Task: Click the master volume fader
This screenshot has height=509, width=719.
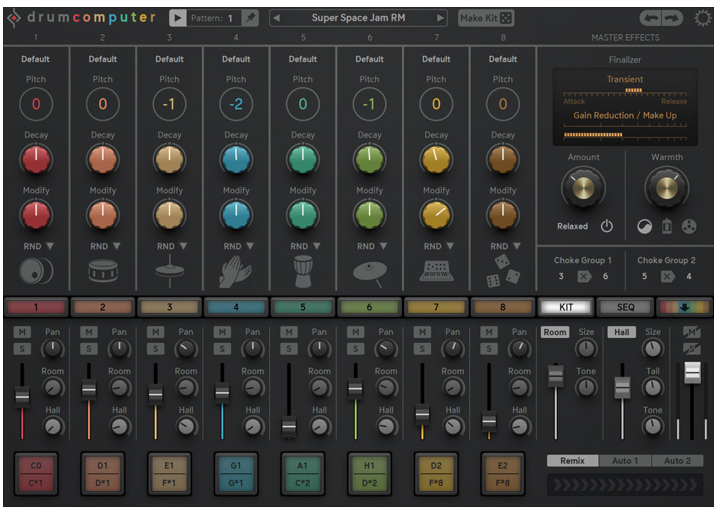Action: pos(692,372)
